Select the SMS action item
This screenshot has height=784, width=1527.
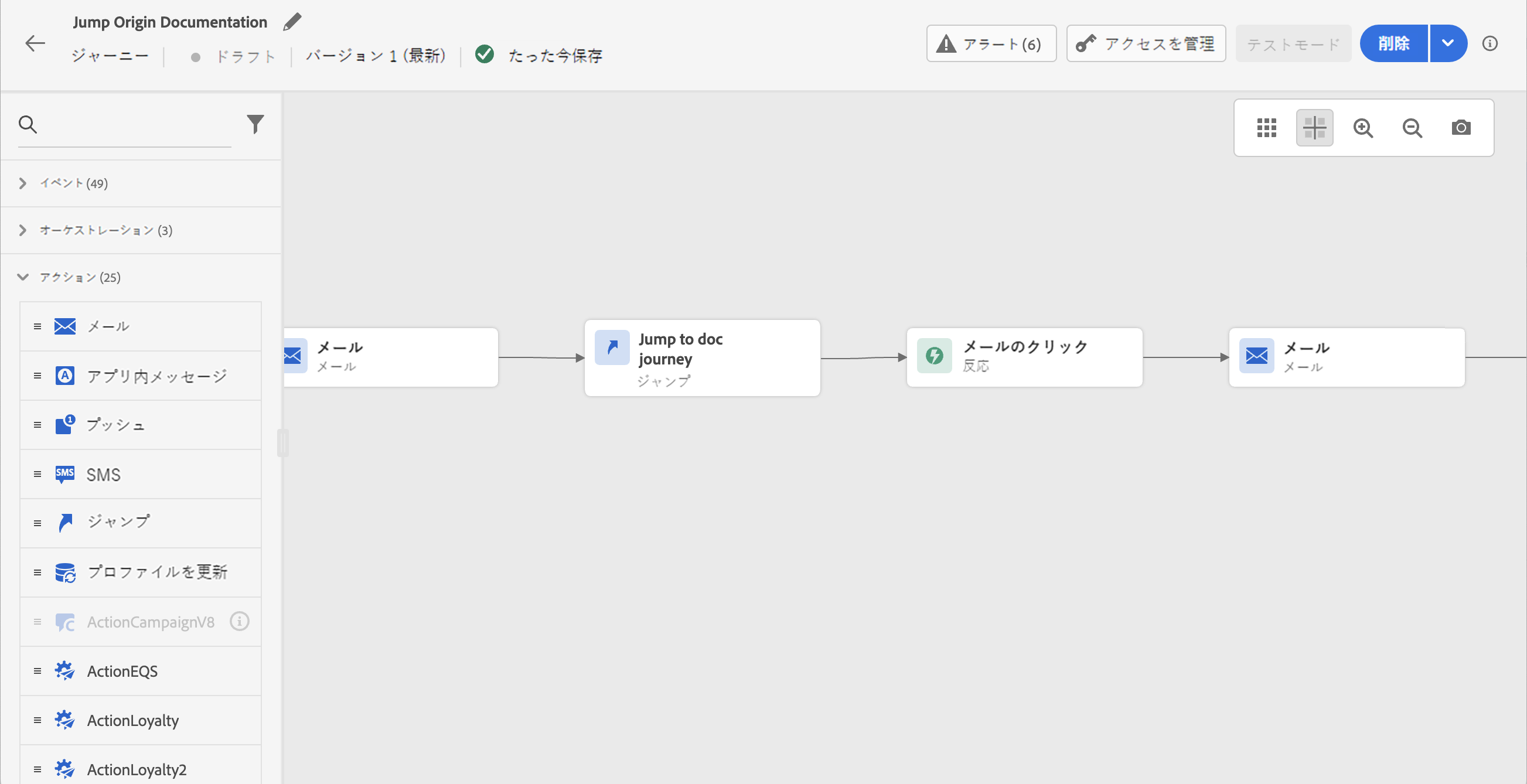click(x=103, y=474)
